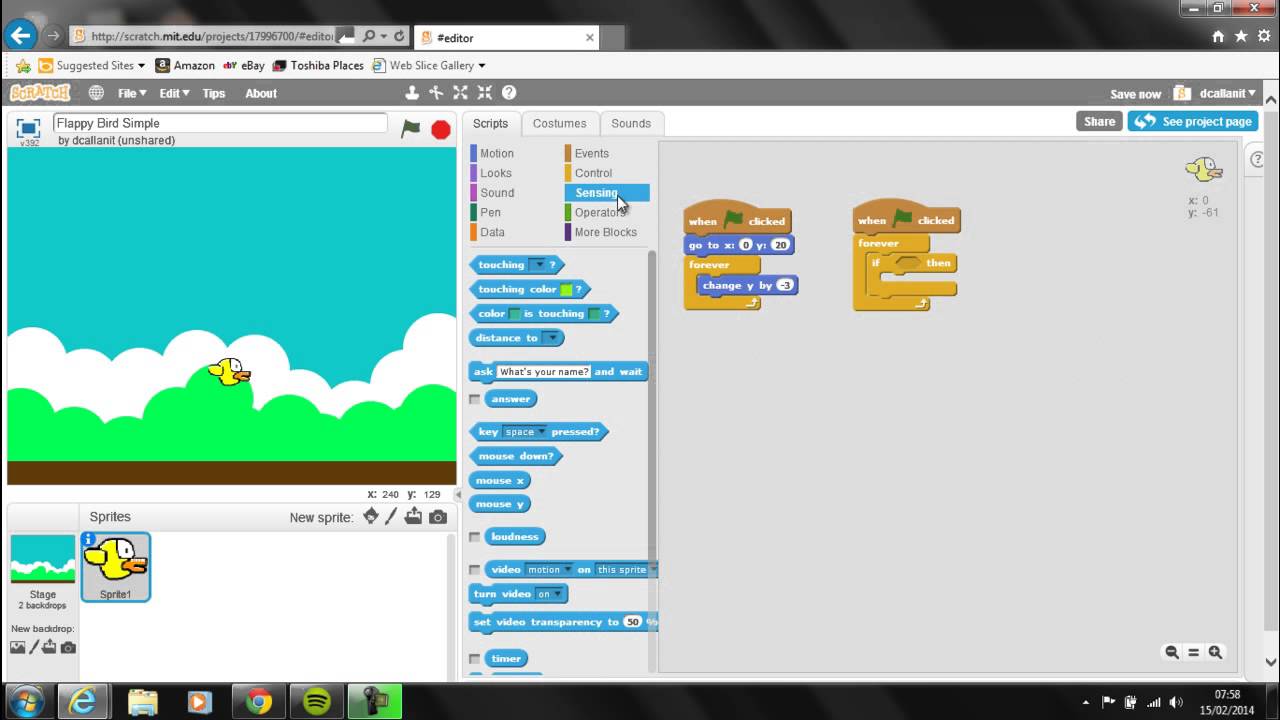This screenshot has width=1280, height=720.
Task: Open Sprite1 info button
Action: click(x=89, y=540)
